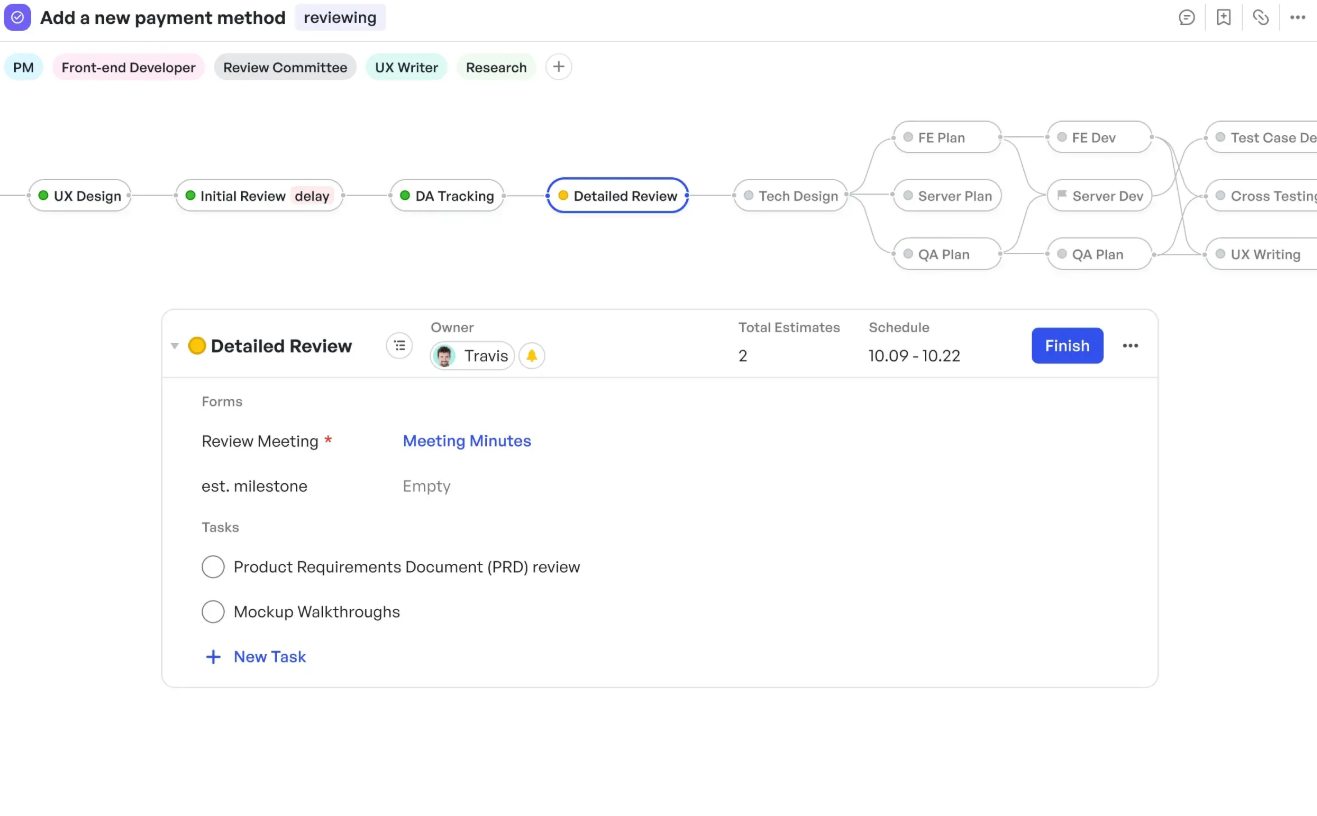Open the reviewing status dropdown
This screenshot has height=816, width=1317.
[x=340, y=18]
